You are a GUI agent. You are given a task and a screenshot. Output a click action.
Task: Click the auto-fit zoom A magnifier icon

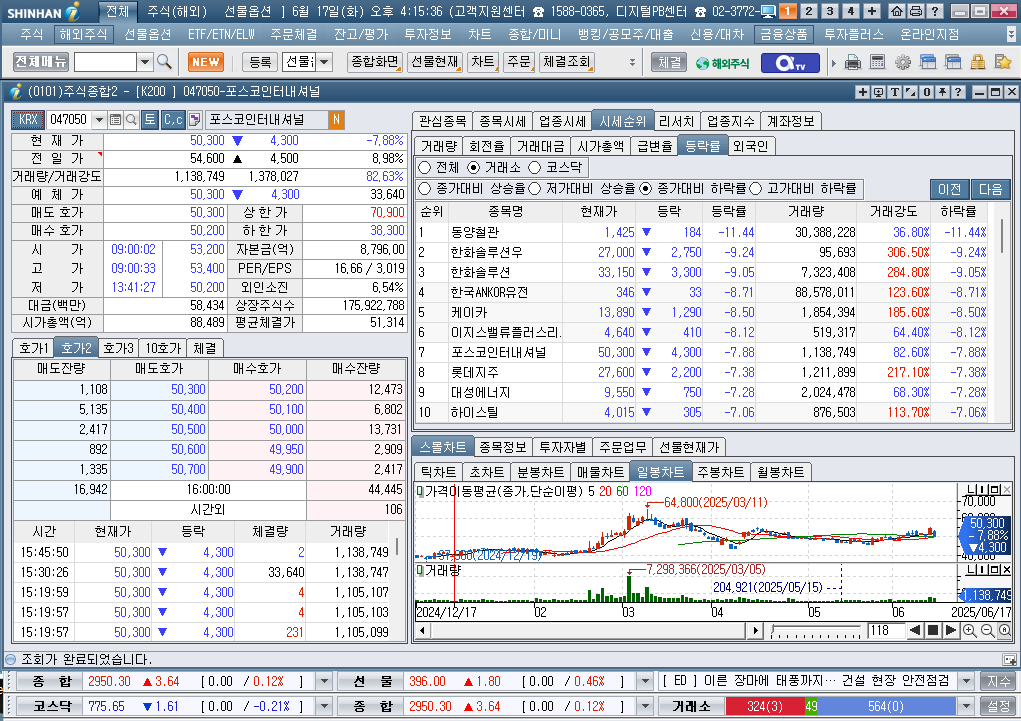pyautogui.click(x=1005, y=630)
